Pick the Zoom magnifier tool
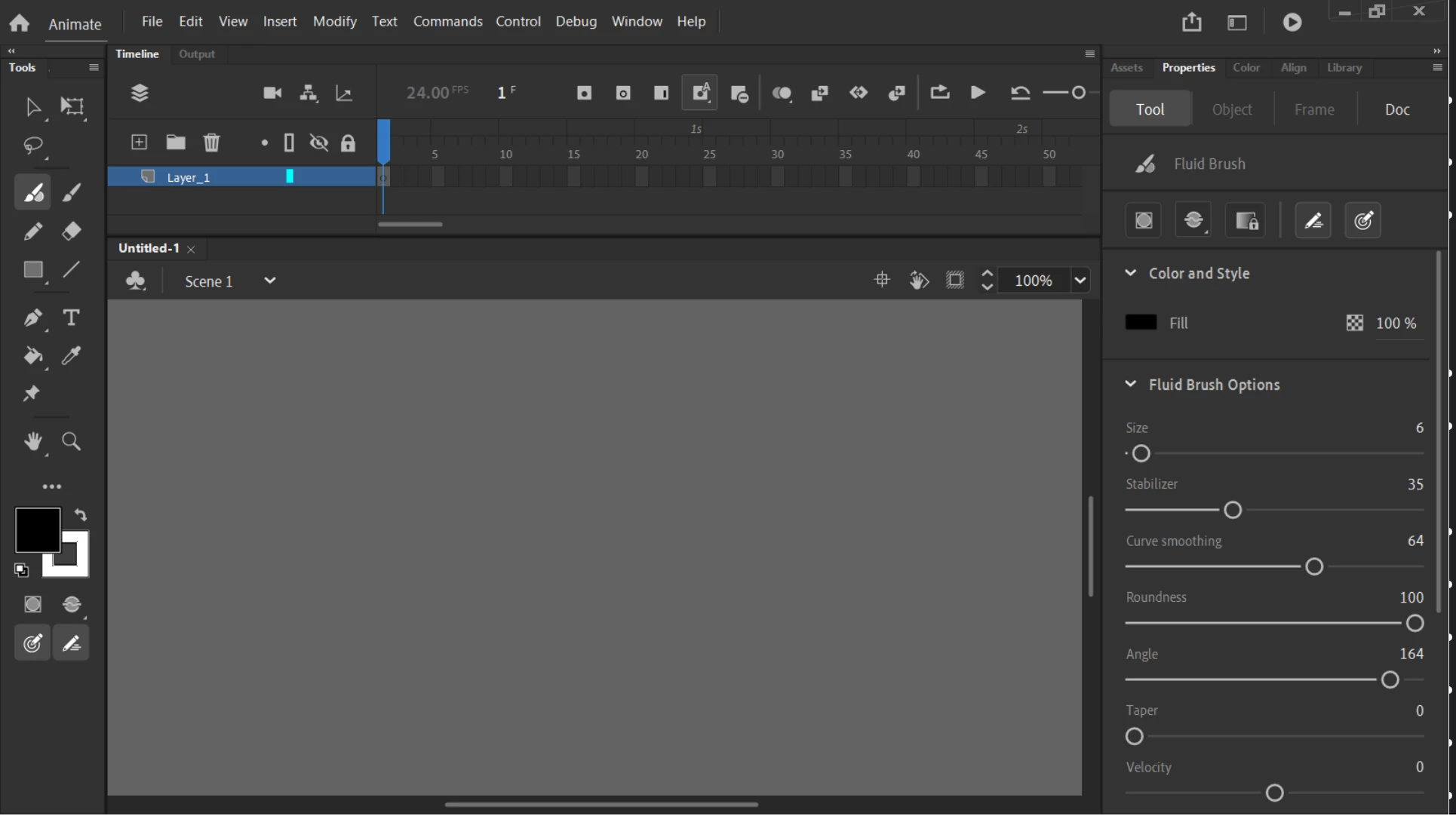Viewport: 1456px width, 822px height. coord(72,441)
